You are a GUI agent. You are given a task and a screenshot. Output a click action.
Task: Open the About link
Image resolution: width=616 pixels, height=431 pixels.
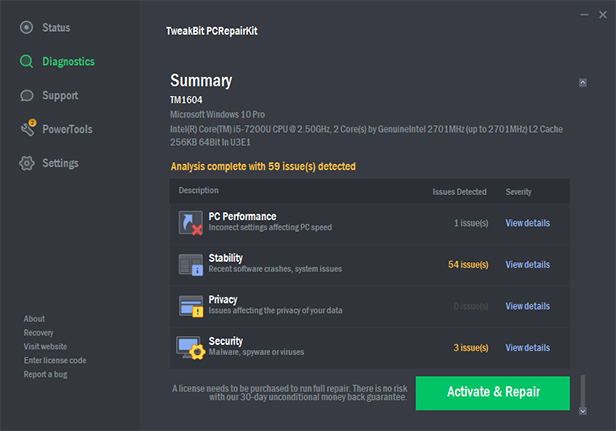click(34, 319)
